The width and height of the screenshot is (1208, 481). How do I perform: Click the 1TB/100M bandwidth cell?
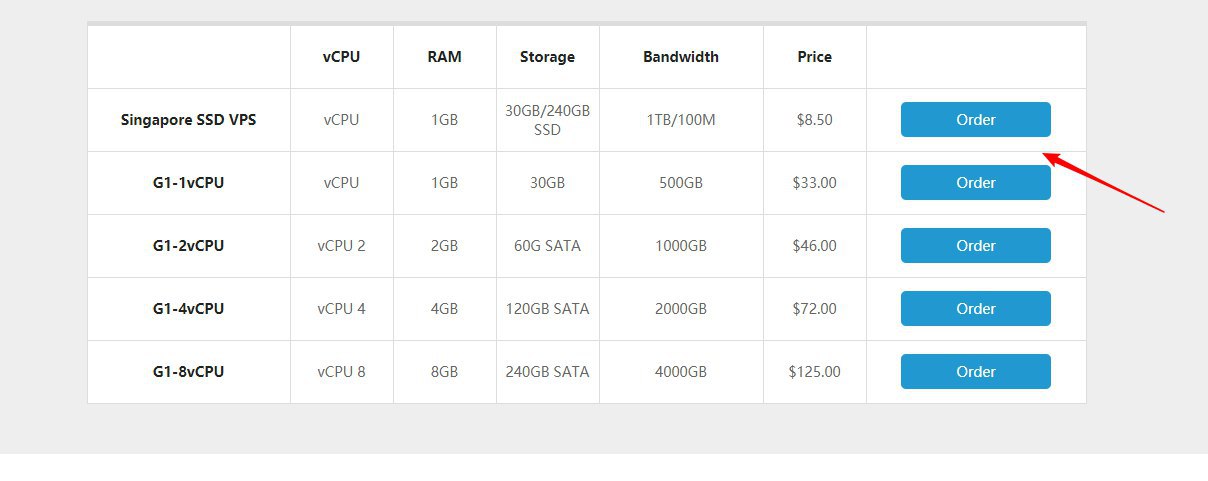[x=681, y=120]
